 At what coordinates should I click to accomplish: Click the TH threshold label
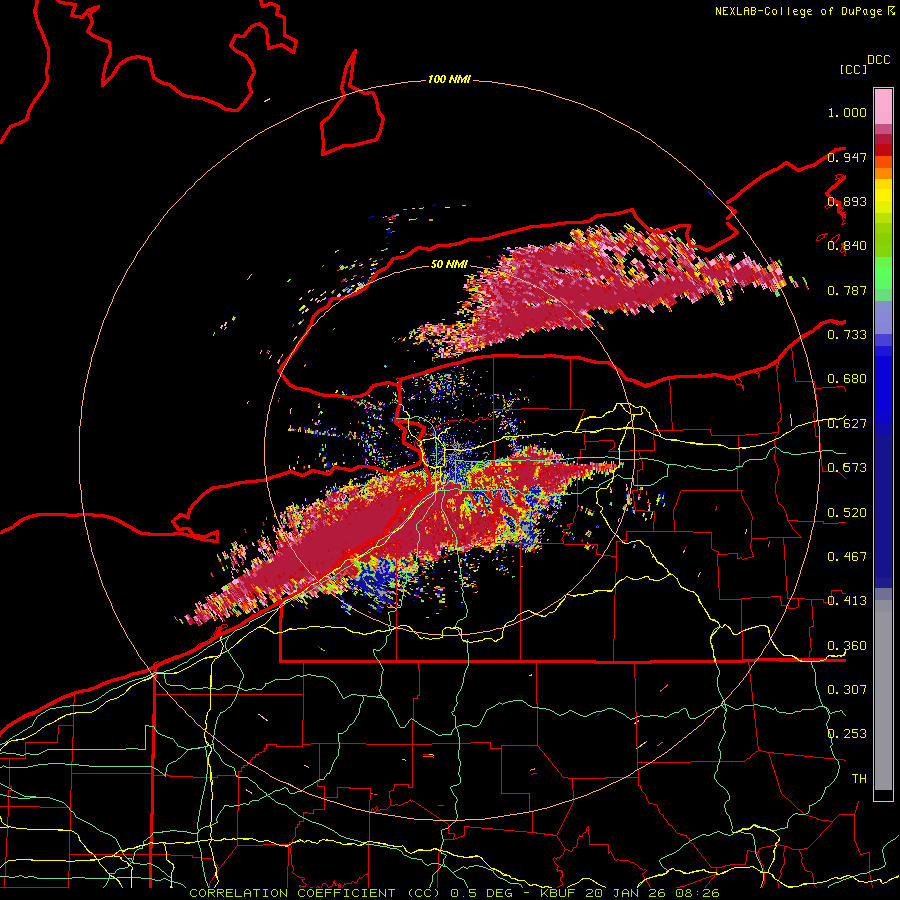point(859,778)
